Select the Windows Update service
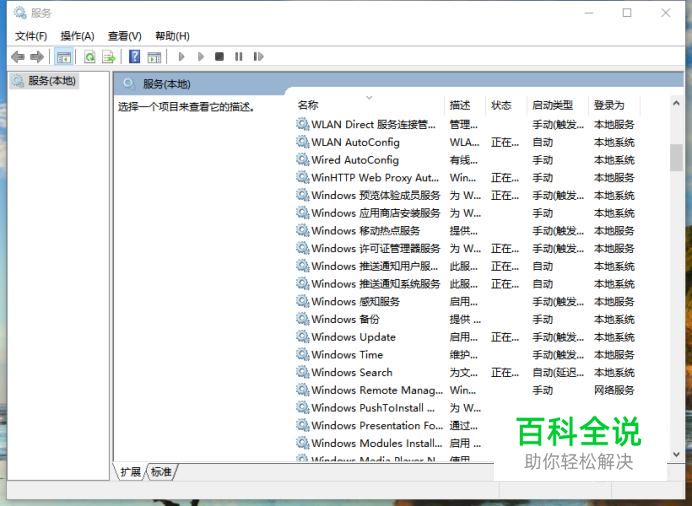This screenshot has width=692, height=506. (x=466, y=337)
